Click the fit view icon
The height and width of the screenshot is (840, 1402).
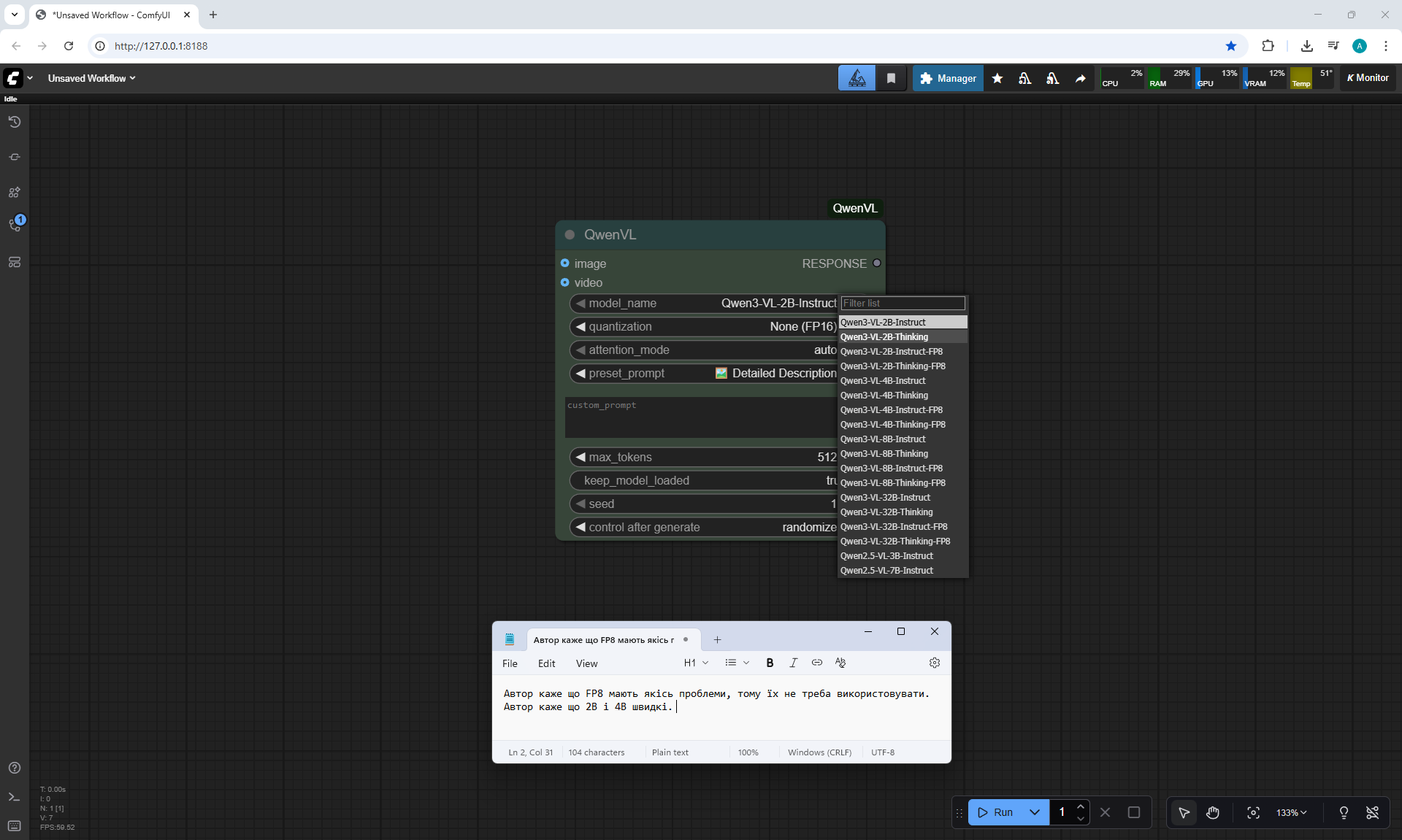point(1253,812)
